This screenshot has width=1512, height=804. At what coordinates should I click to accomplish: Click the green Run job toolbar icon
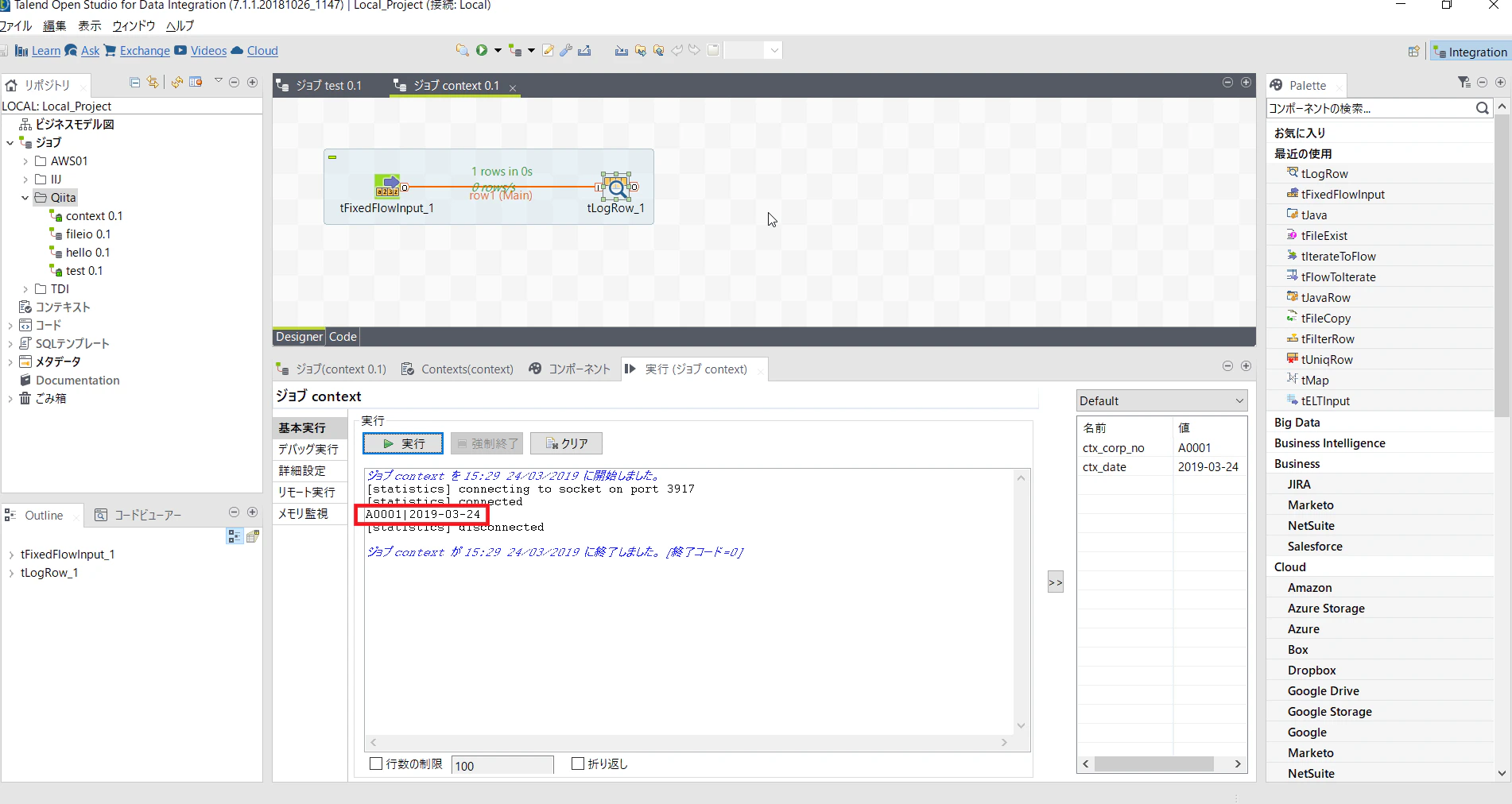coord(482,50)
